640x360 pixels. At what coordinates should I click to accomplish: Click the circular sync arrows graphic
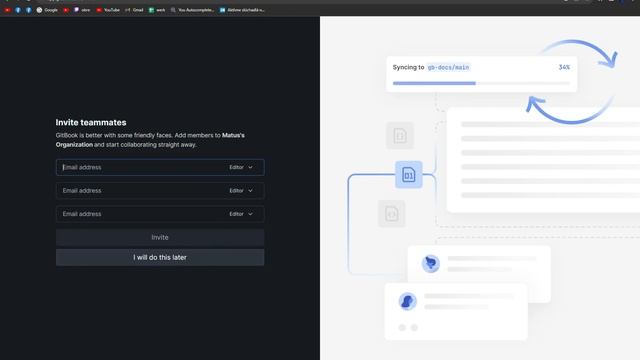(x=572, y=82)
